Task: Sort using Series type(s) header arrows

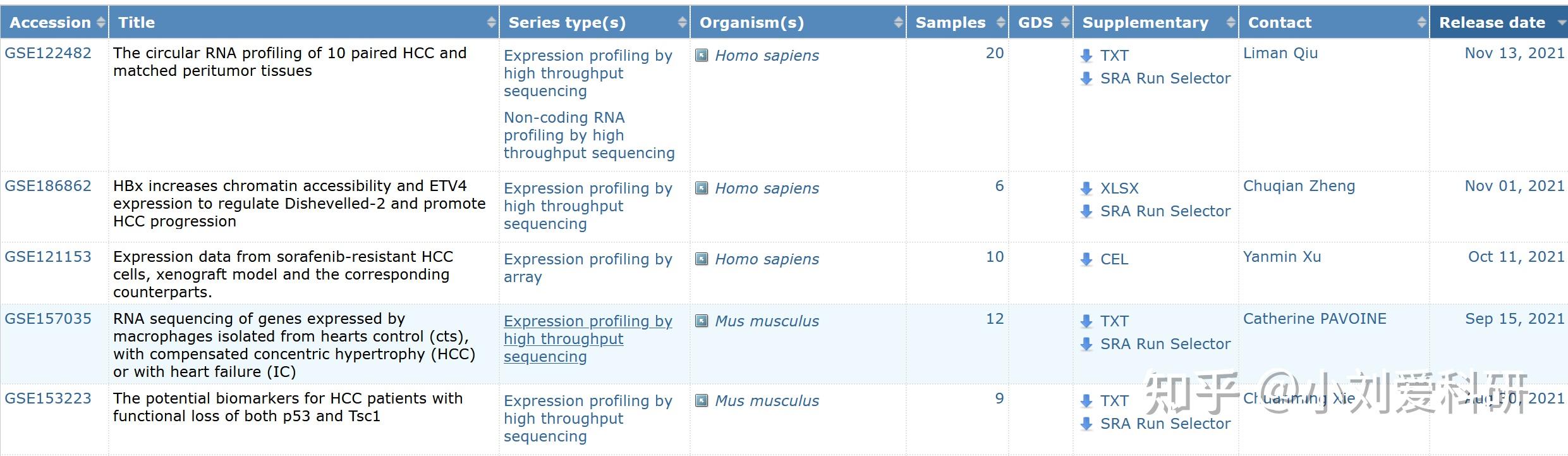Action: (x=682, y=23)
